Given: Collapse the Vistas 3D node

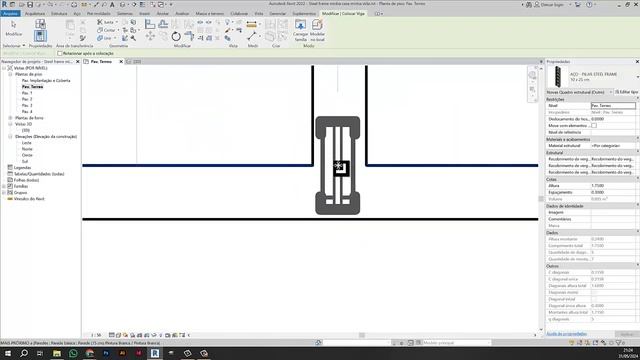Looking at the screenshot, I should (10, 124).
